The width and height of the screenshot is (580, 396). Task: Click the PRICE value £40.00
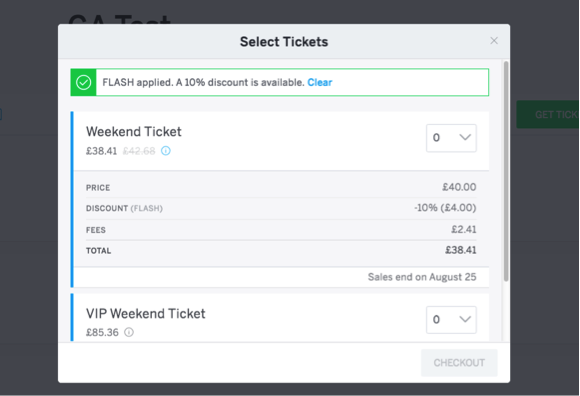coord(459,187)
